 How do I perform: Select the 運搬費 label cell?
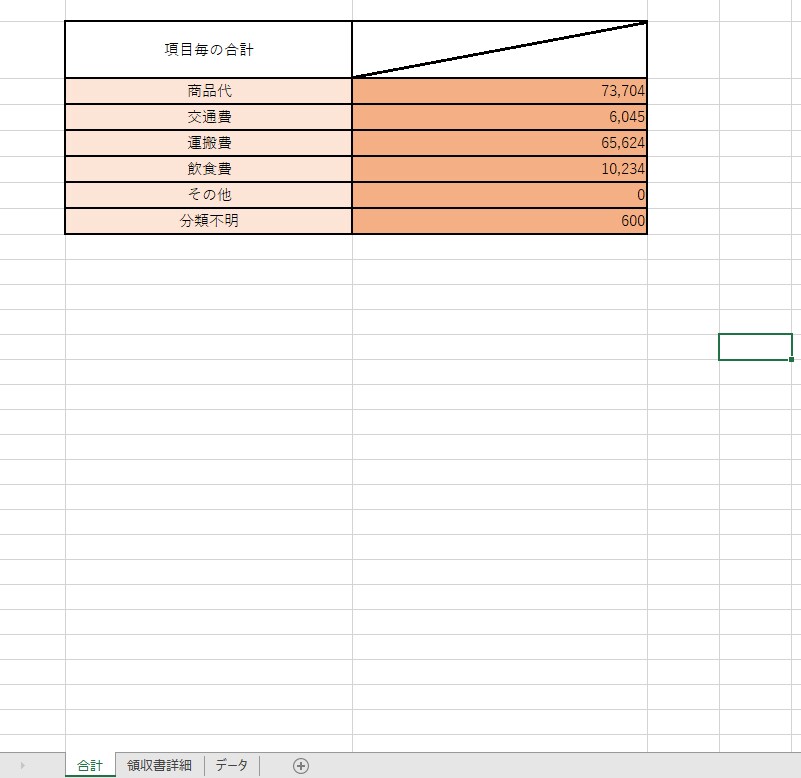coord(208,143)
